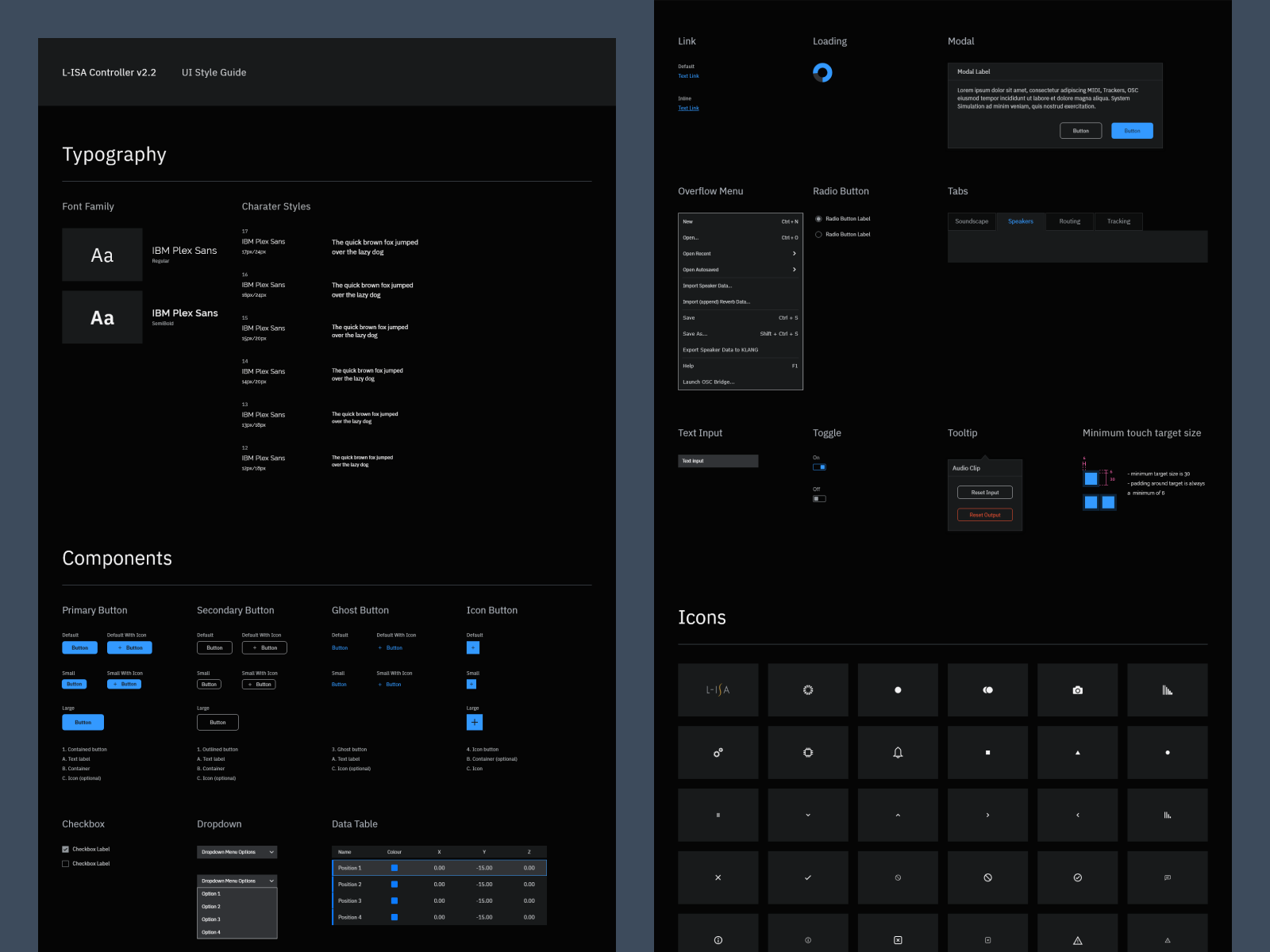Select the solid up triangle icon
Viewport: 1270px width, 952px height.
tap(1077, 752)
